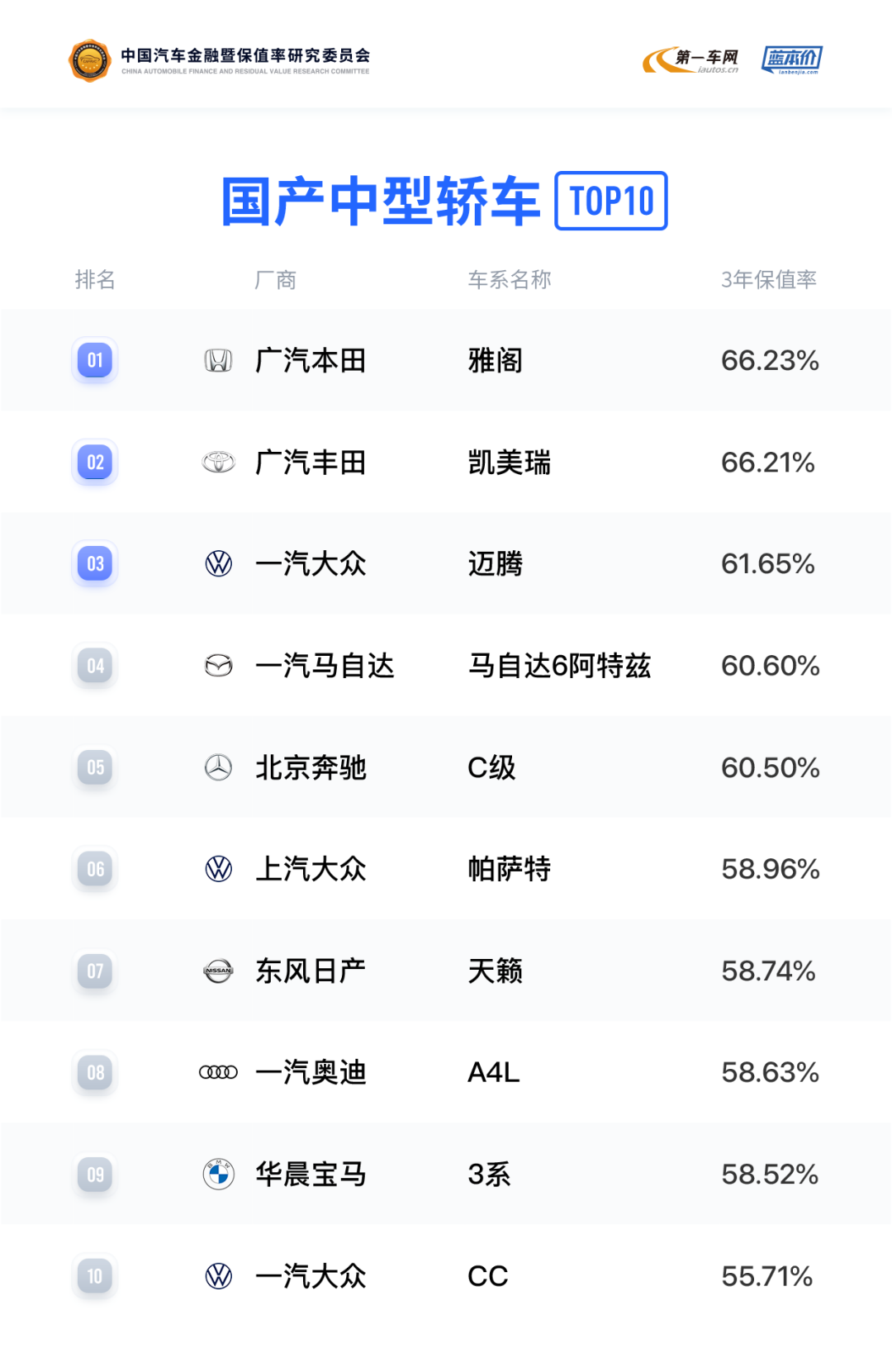The height and width of the screenshot is (1372, 892).
Task: Click the committee's orange emblem logo
Action: tap(90, 61)
